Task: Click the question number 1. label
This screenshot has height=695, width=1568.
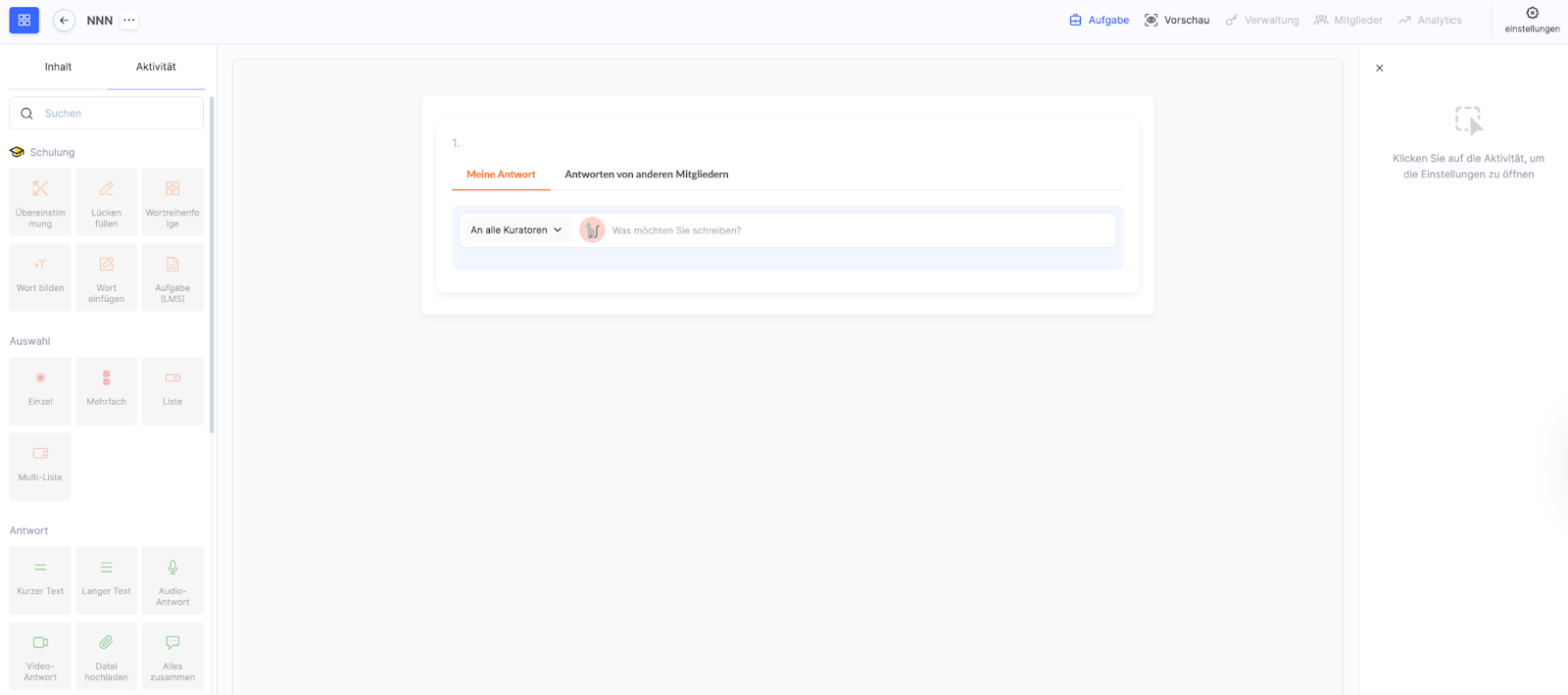Action: (456, 143)
